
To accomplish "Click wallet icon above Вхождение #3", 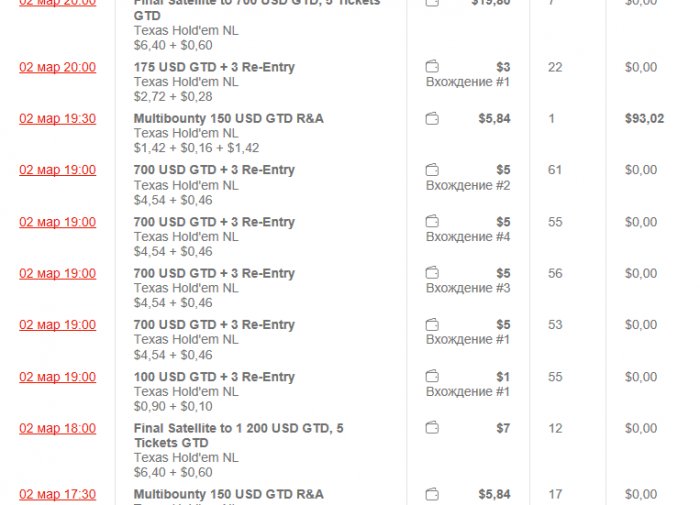I will coord(432,273).
